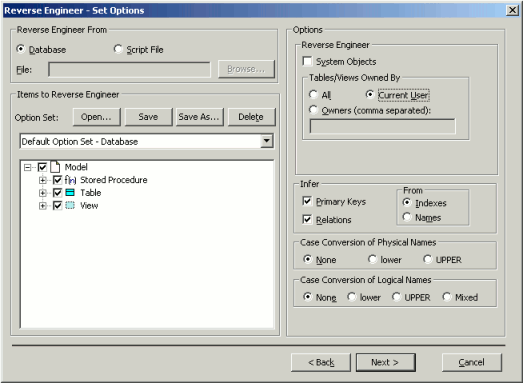
Task: Close the Reverse Engineer dialog
Action: 512,10
